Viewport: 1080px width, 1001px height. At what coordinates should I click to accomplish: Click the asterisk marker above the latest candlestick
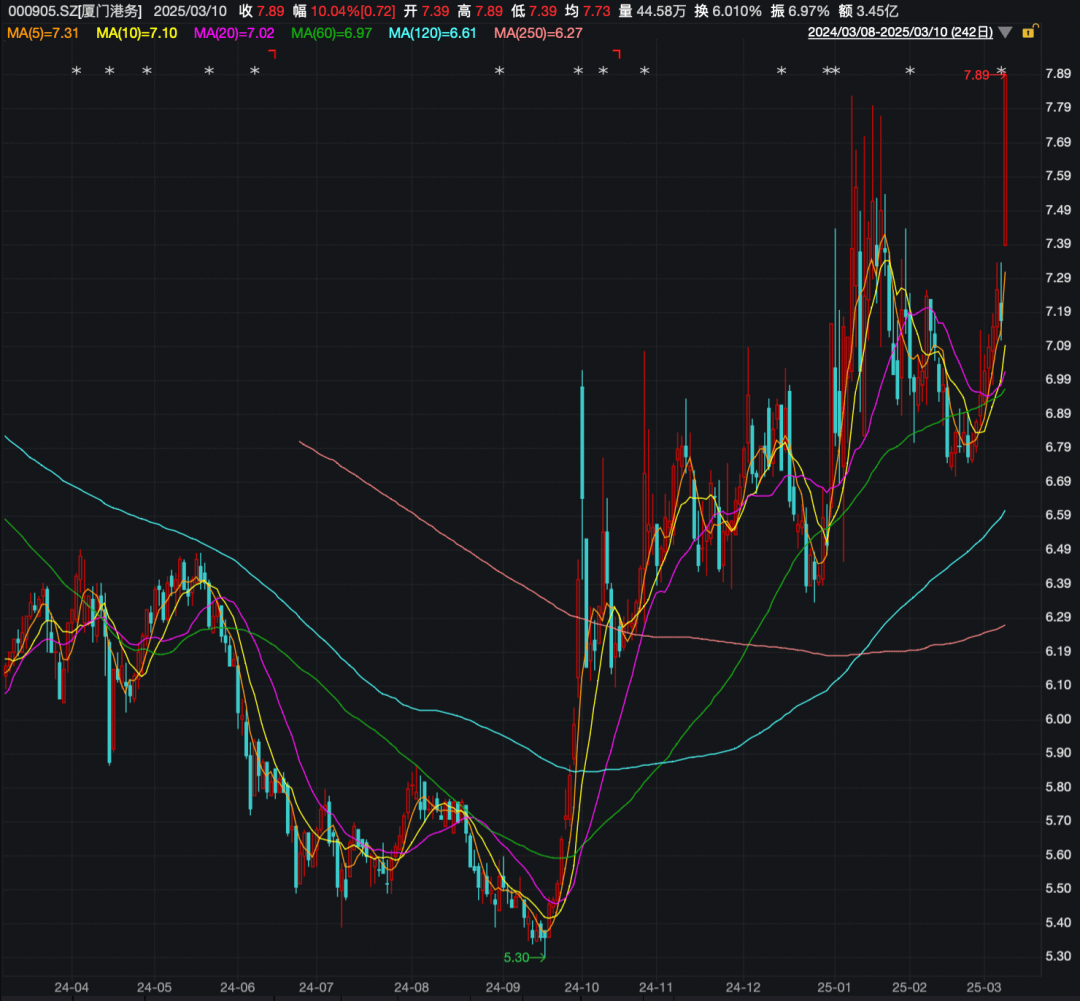click(1001, 72)
